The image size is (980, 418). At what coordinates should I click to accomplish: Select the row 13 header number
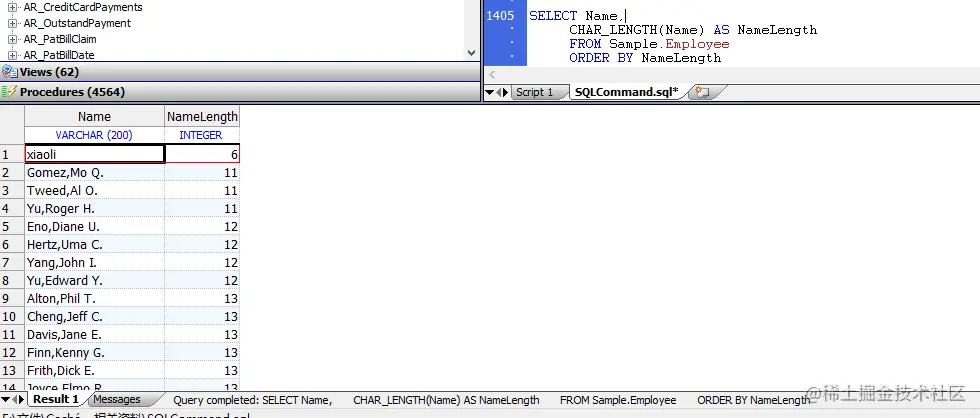coord(12,371)
